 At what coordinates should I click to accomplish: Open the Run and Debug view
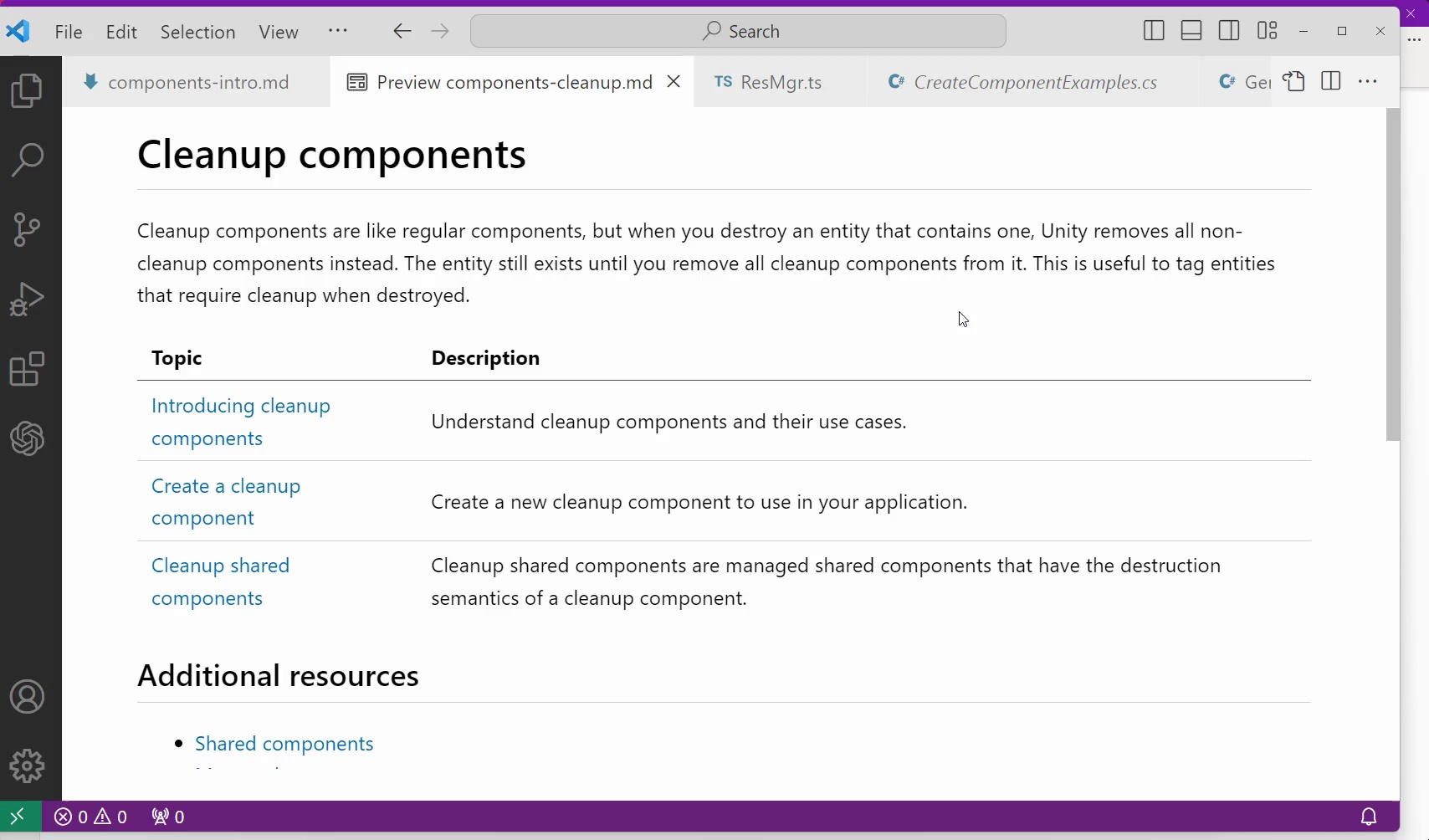click(x=28, y=299)
